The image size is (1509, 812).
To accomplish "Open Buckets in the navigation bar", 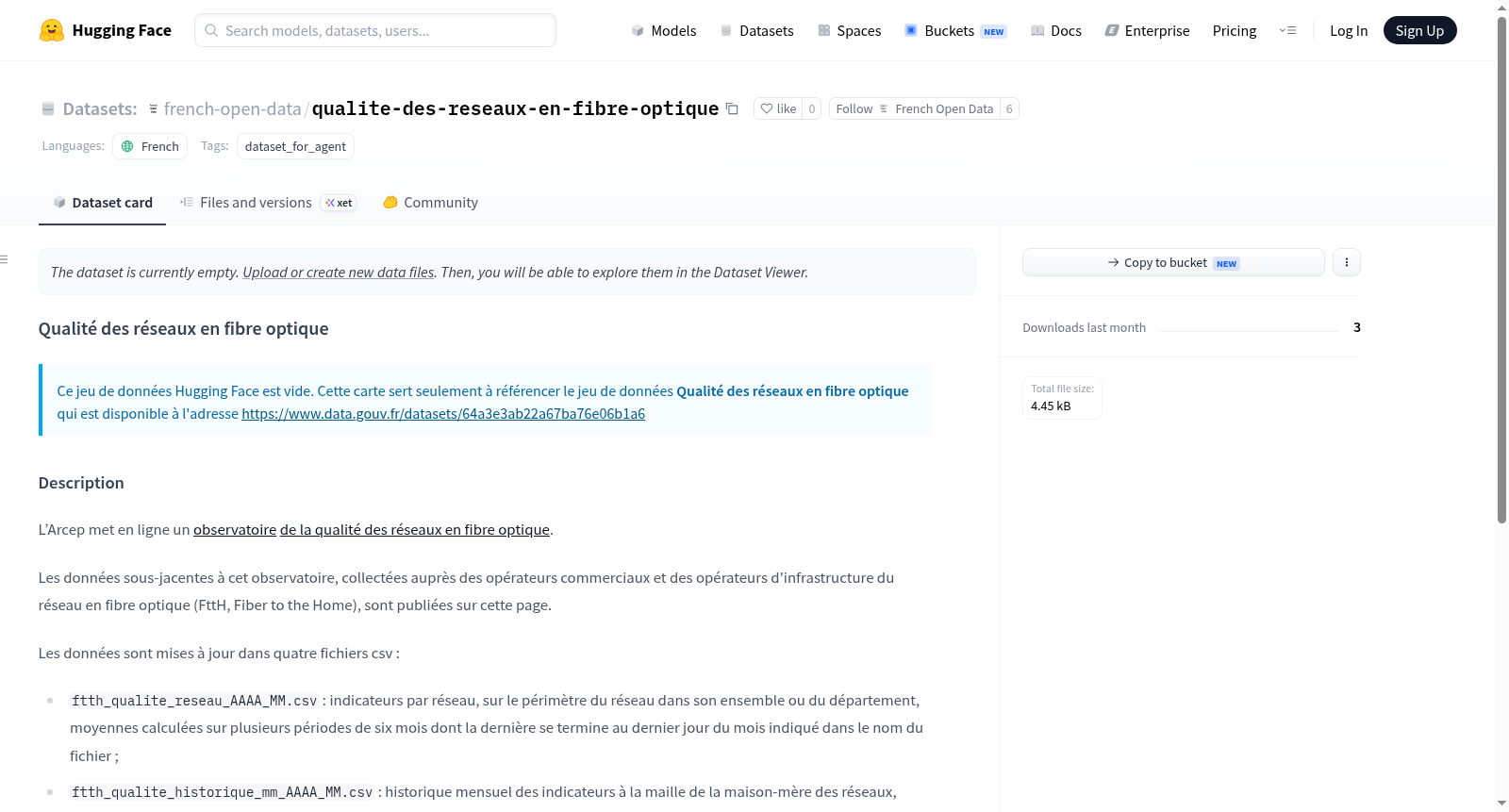I will pos(955,30).
